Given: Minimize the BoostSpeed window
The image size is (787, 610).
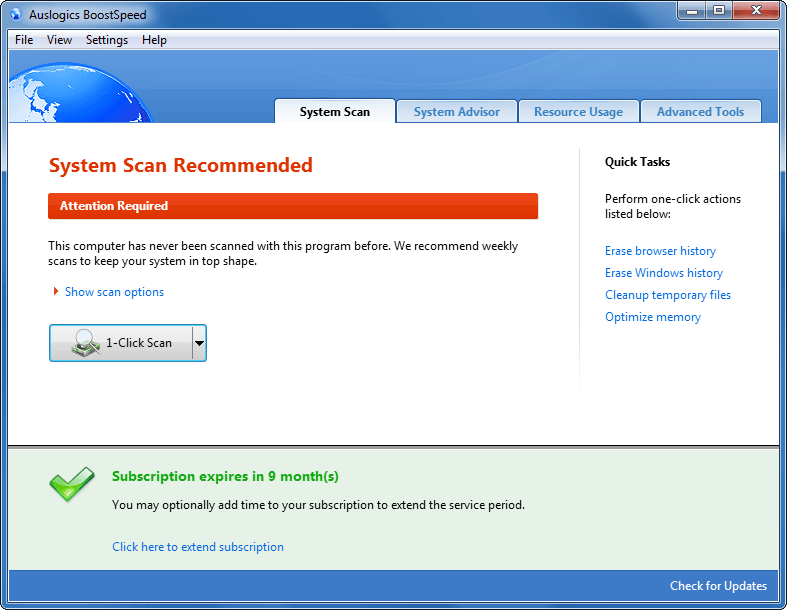Looking at the screenshot, I should (x=692, y=11).
